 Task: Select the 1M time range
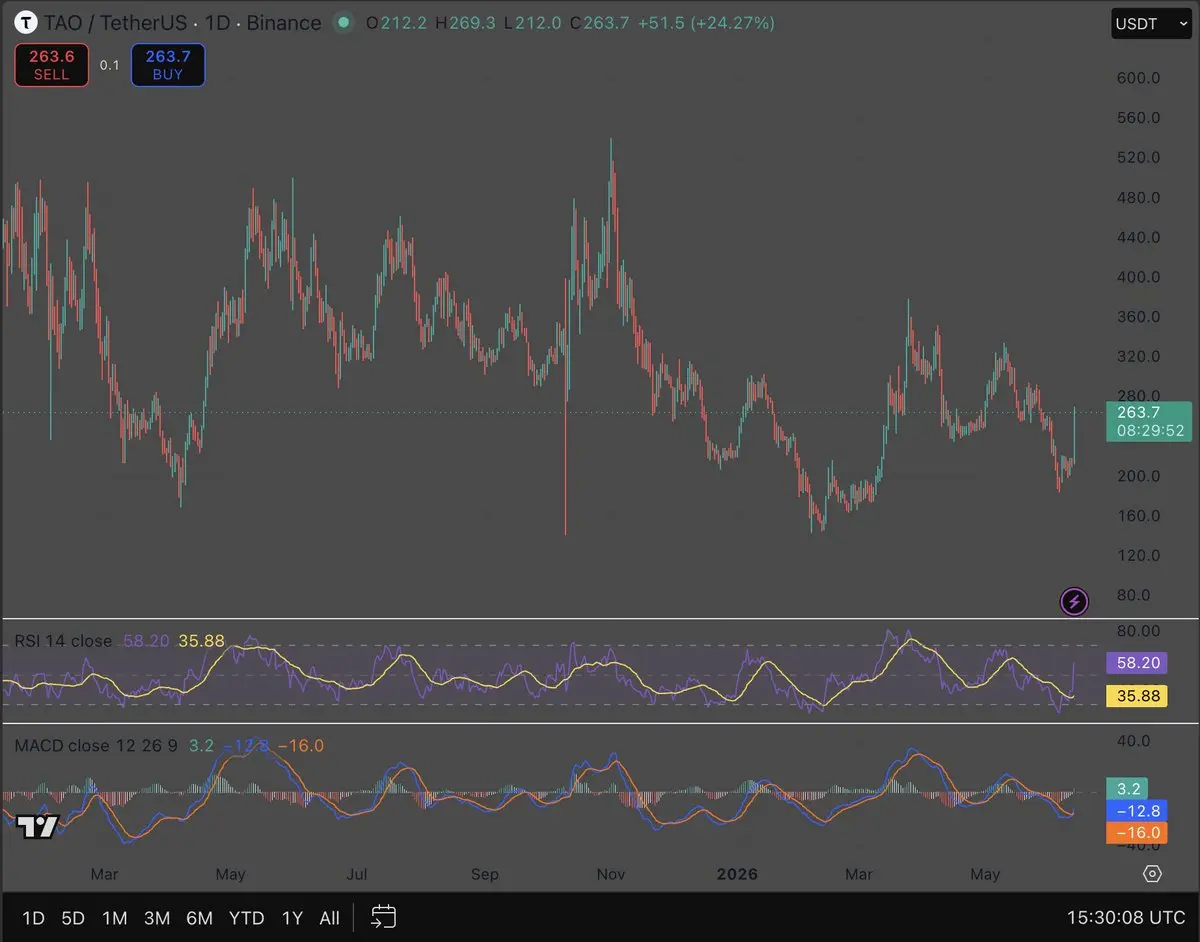tap(114, 917)
